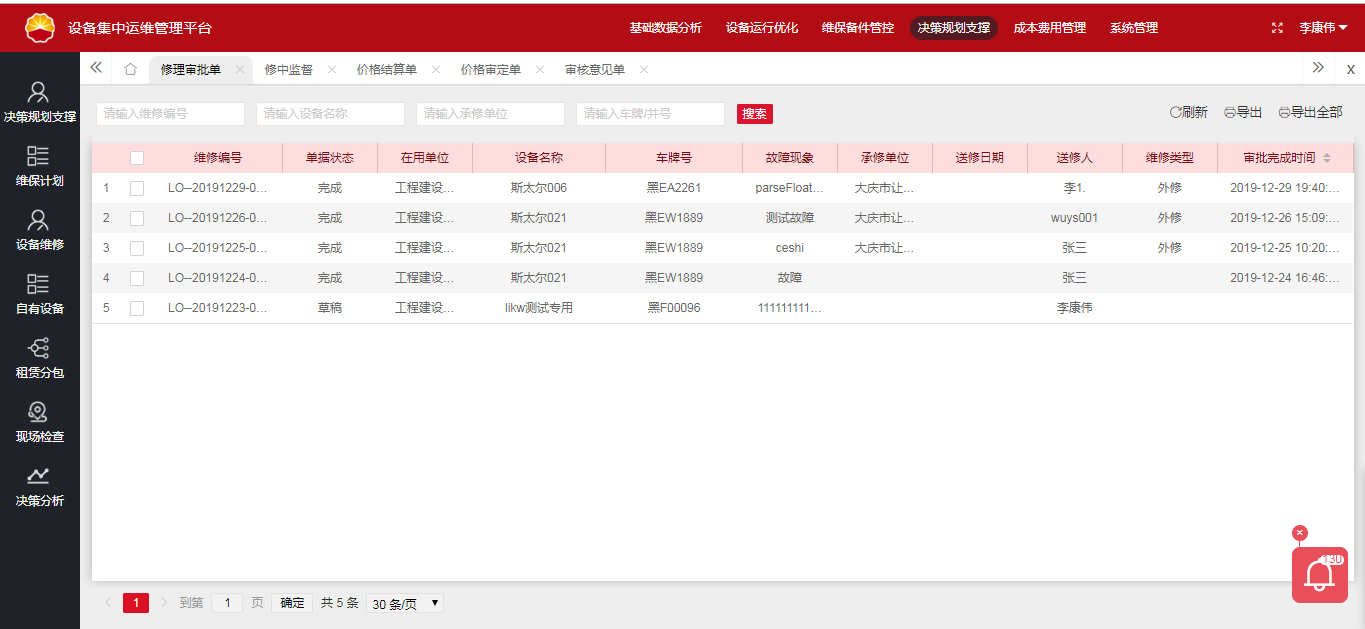
Task: Click the red 搜索 button
Action: pyautogui.click(x=754, y=114)
